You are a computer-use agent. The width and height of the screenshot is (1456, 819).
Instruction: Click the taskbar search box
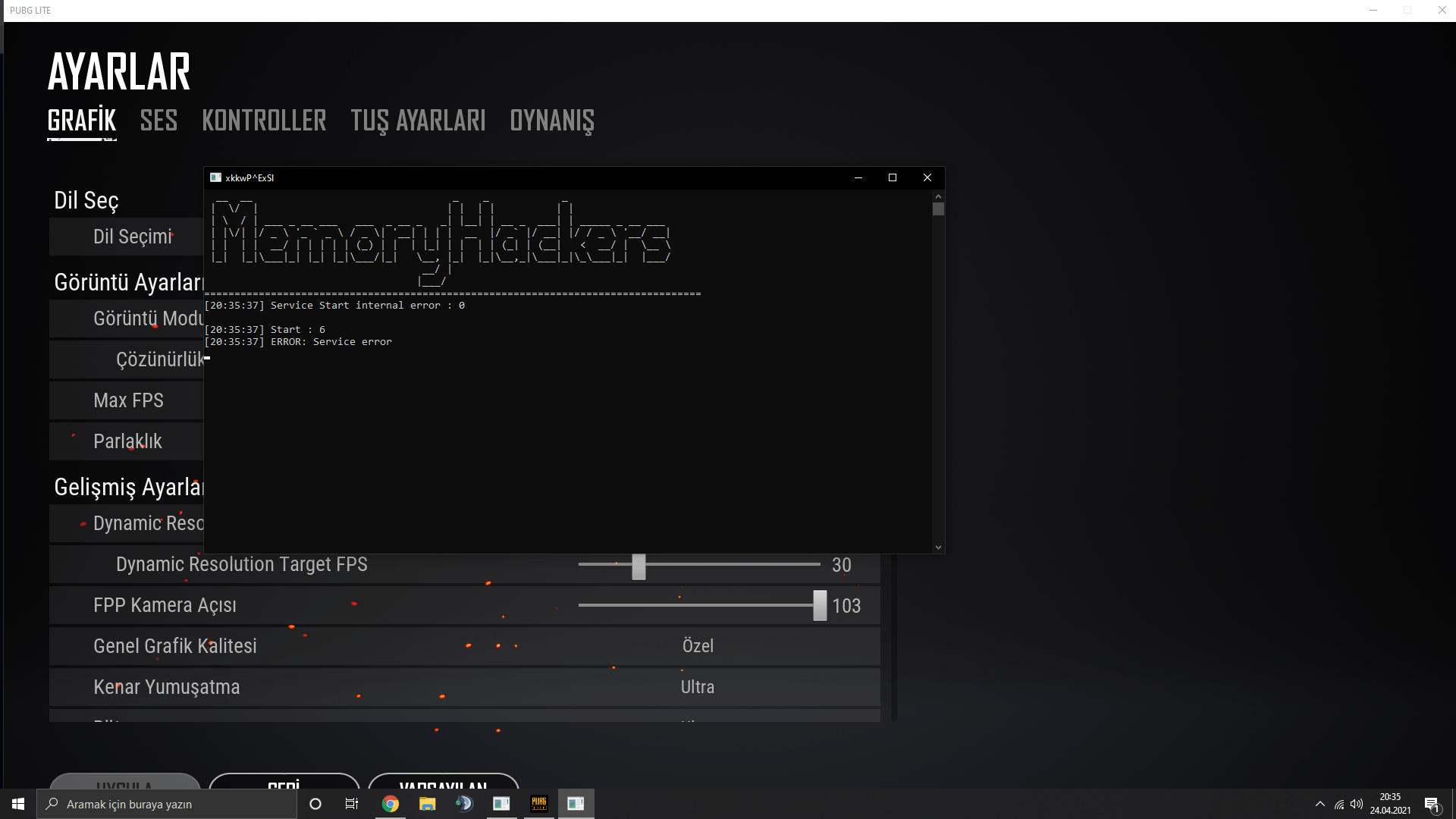point(167,804)
